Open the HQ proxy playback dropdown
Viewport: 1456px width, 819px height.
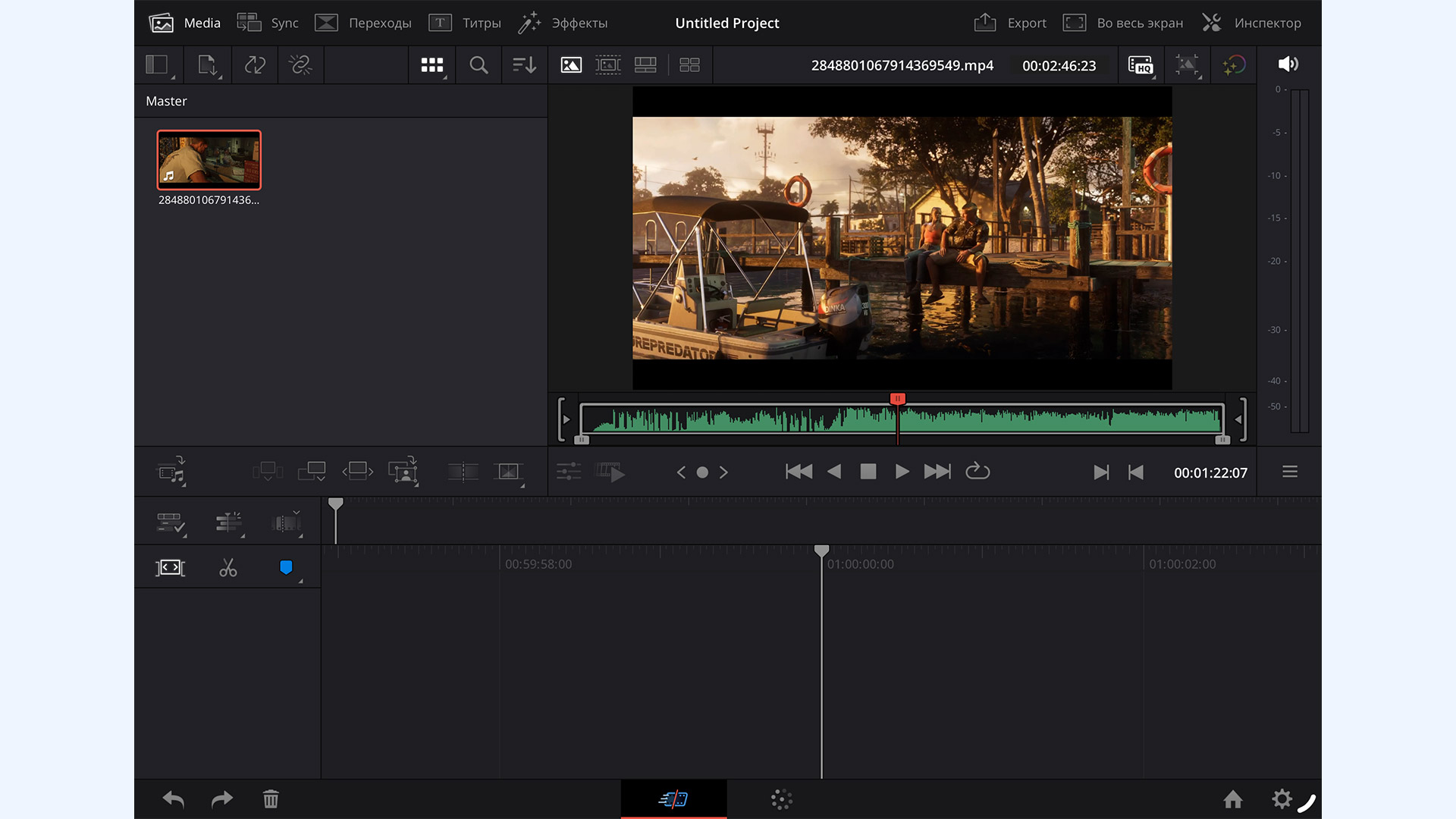pos(1141,65)
